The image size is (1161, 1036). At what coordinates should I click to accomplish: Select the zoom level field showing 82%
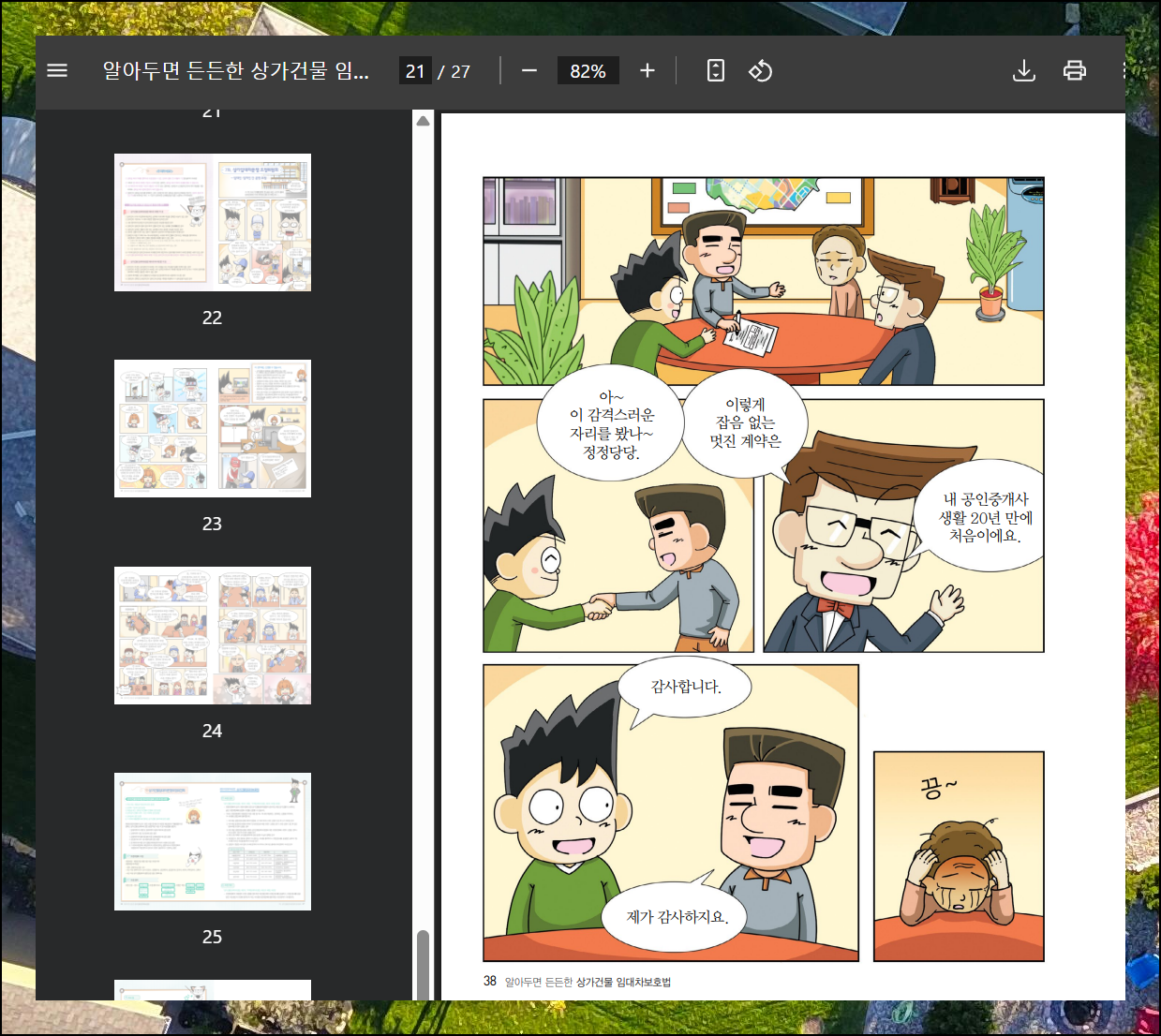[x=588, y=71]
